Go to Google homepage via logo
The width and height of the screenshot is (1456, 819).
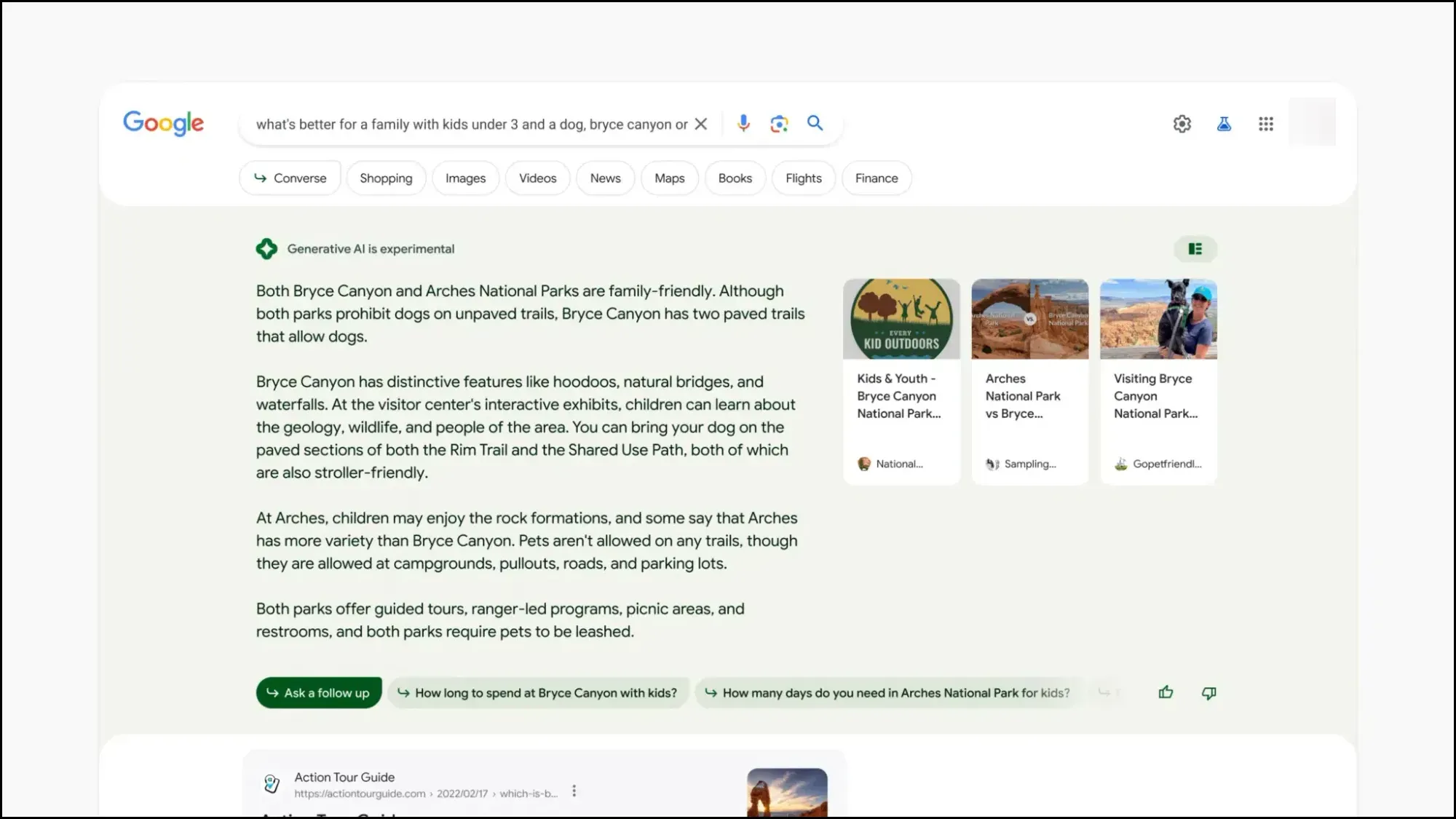163,123
